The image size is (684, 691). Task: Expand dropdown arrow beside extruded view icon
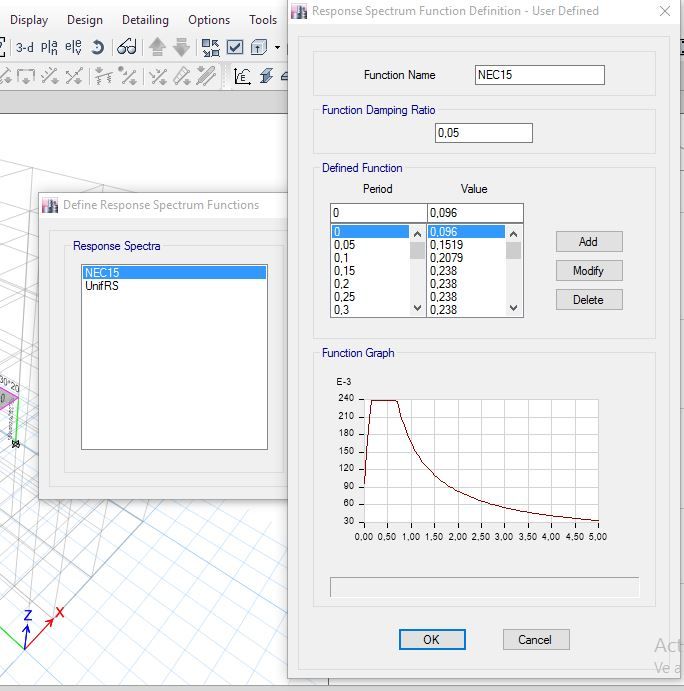[x=277, y=47]
